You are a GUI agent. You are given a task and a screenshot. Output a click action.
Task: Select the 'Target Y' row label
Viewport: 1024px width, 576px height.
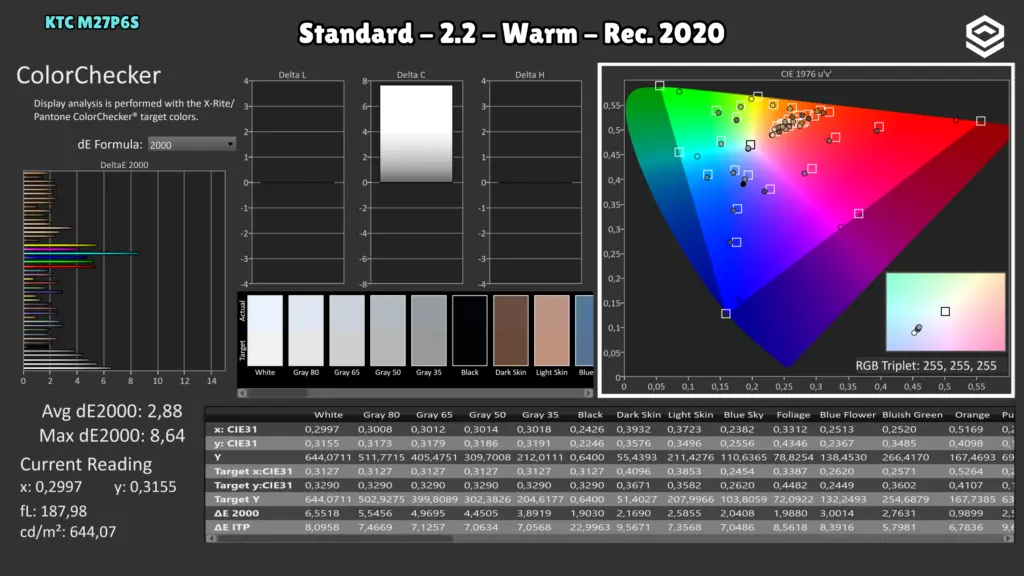[x=232, y=500]
